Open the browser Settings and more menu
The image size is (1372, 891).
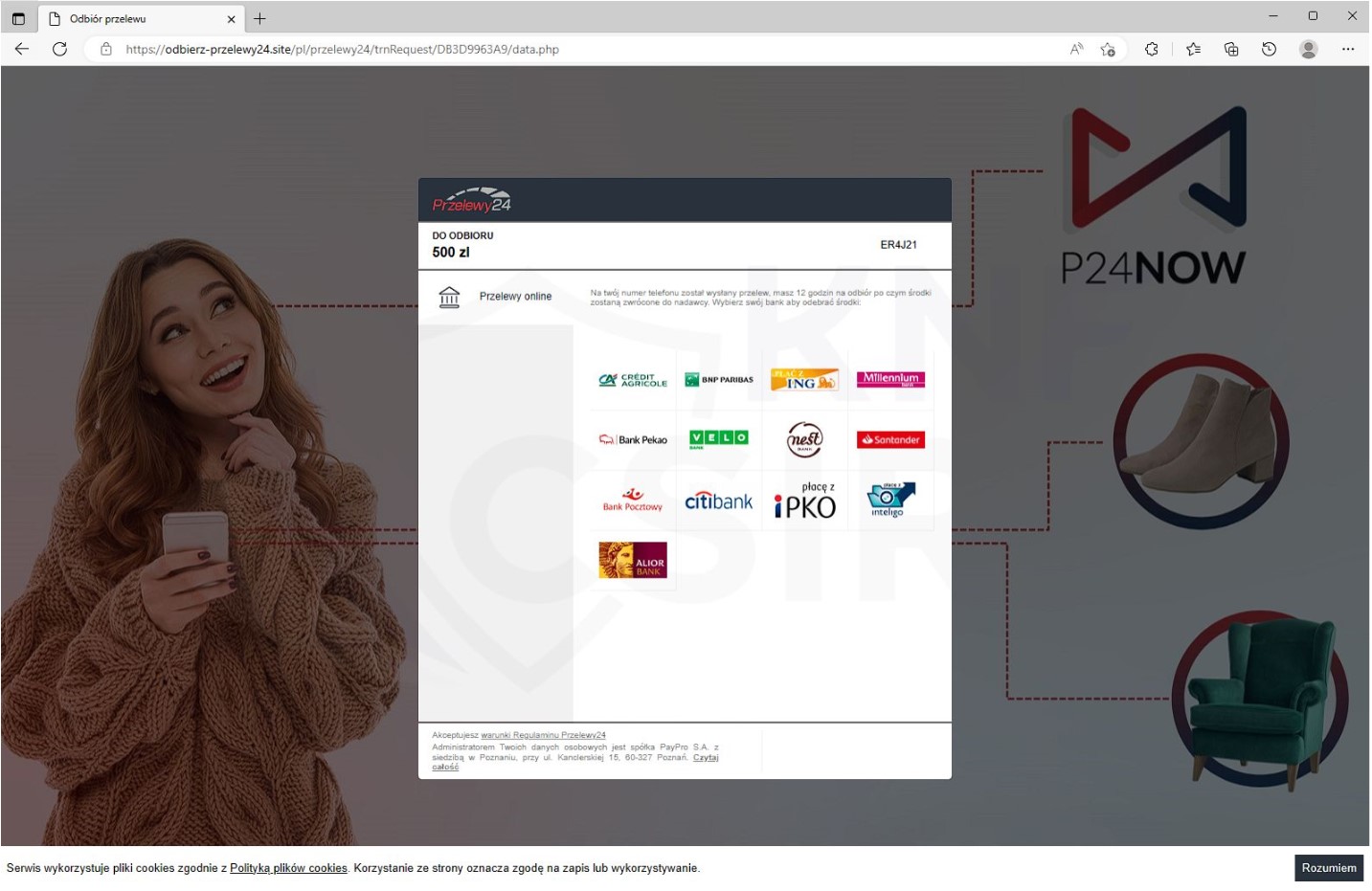point(1348,50)
